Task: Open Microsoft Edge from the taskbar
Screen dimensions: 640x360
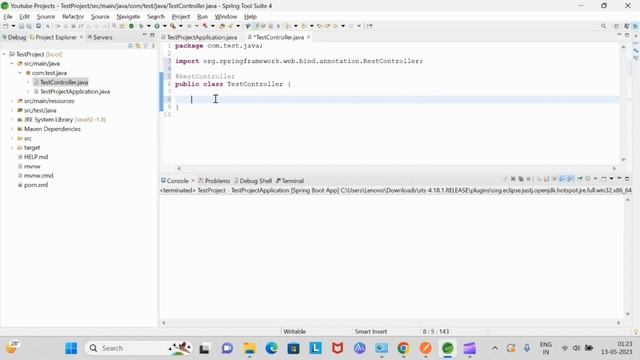Action: 271,348
